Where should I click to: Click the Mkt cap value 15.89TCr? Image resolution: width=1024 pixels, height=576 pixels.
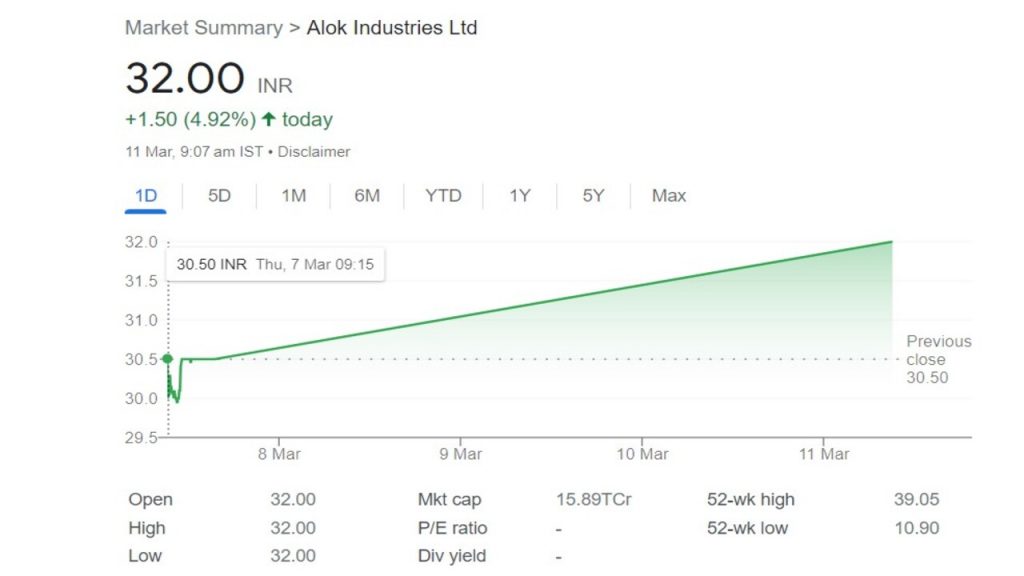[x=594, y=500]
